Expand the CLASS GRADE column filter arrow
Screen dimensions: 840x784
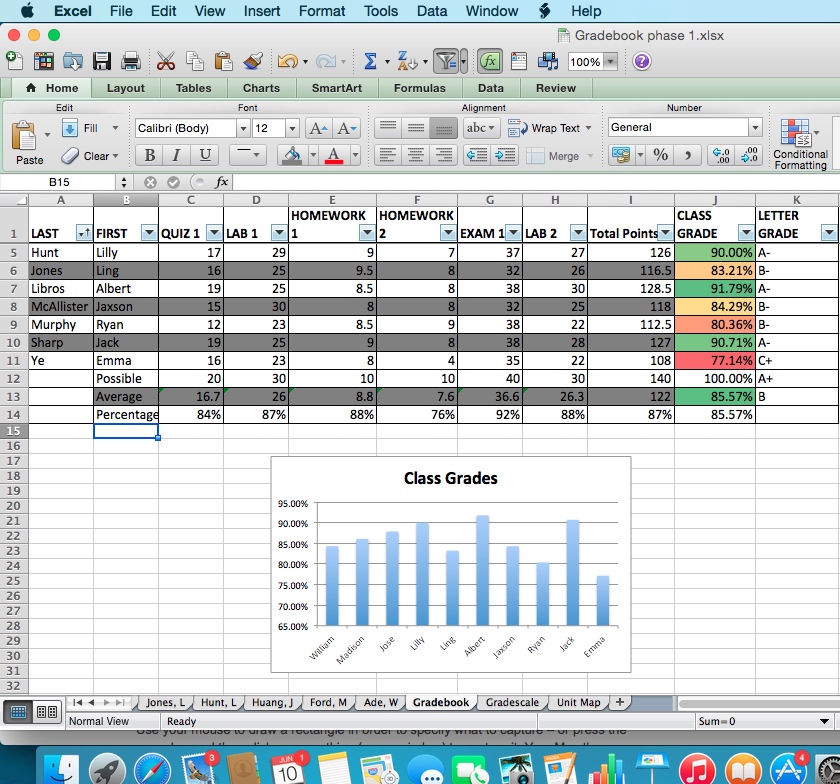[x=744, y=233]
